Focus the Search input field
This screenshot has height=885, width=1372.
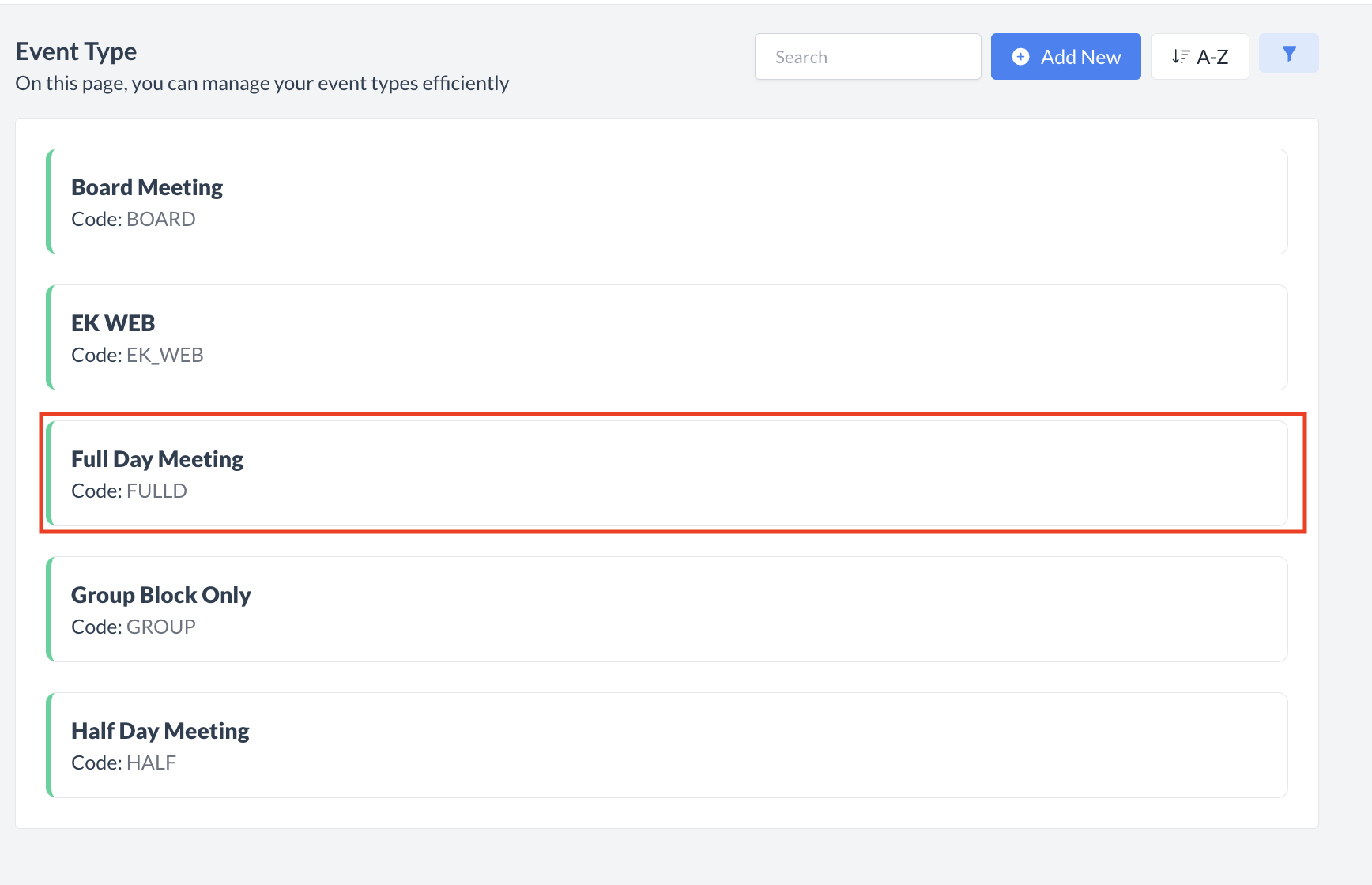point(867,57)
